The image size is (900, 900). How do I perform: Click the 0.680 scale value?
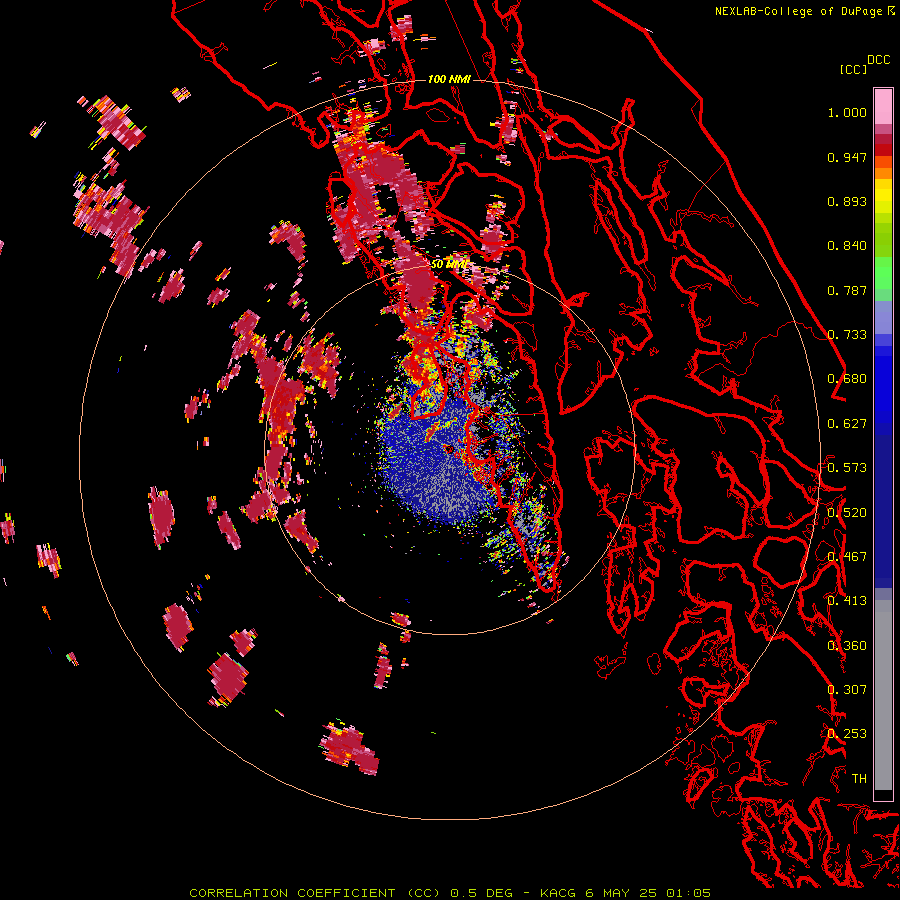pyautogui.click(x=847, y=379)
